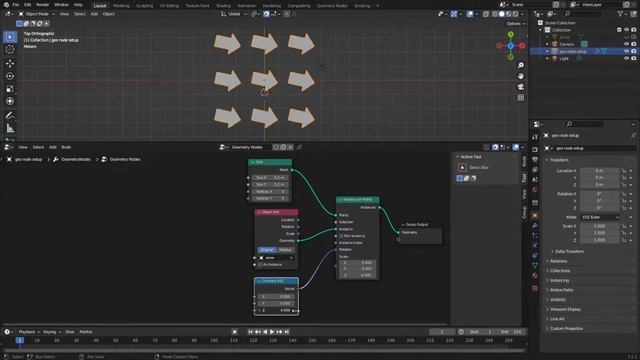Open World properties tab icon

(x=535, y=189)
